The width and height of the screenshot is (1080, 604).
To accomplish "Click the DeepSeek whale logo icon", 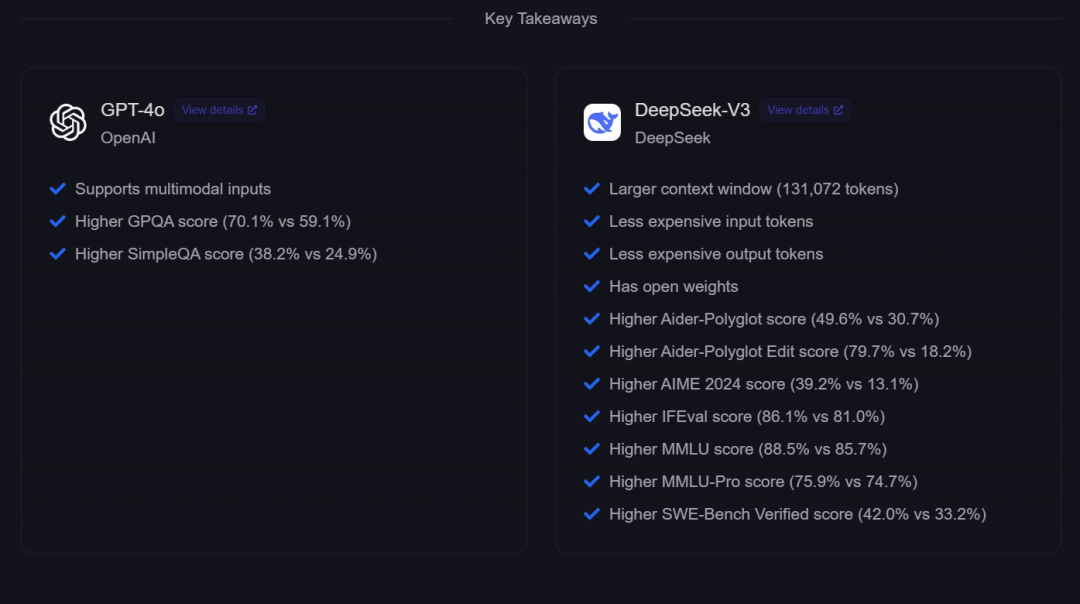I will click(602, 122).
